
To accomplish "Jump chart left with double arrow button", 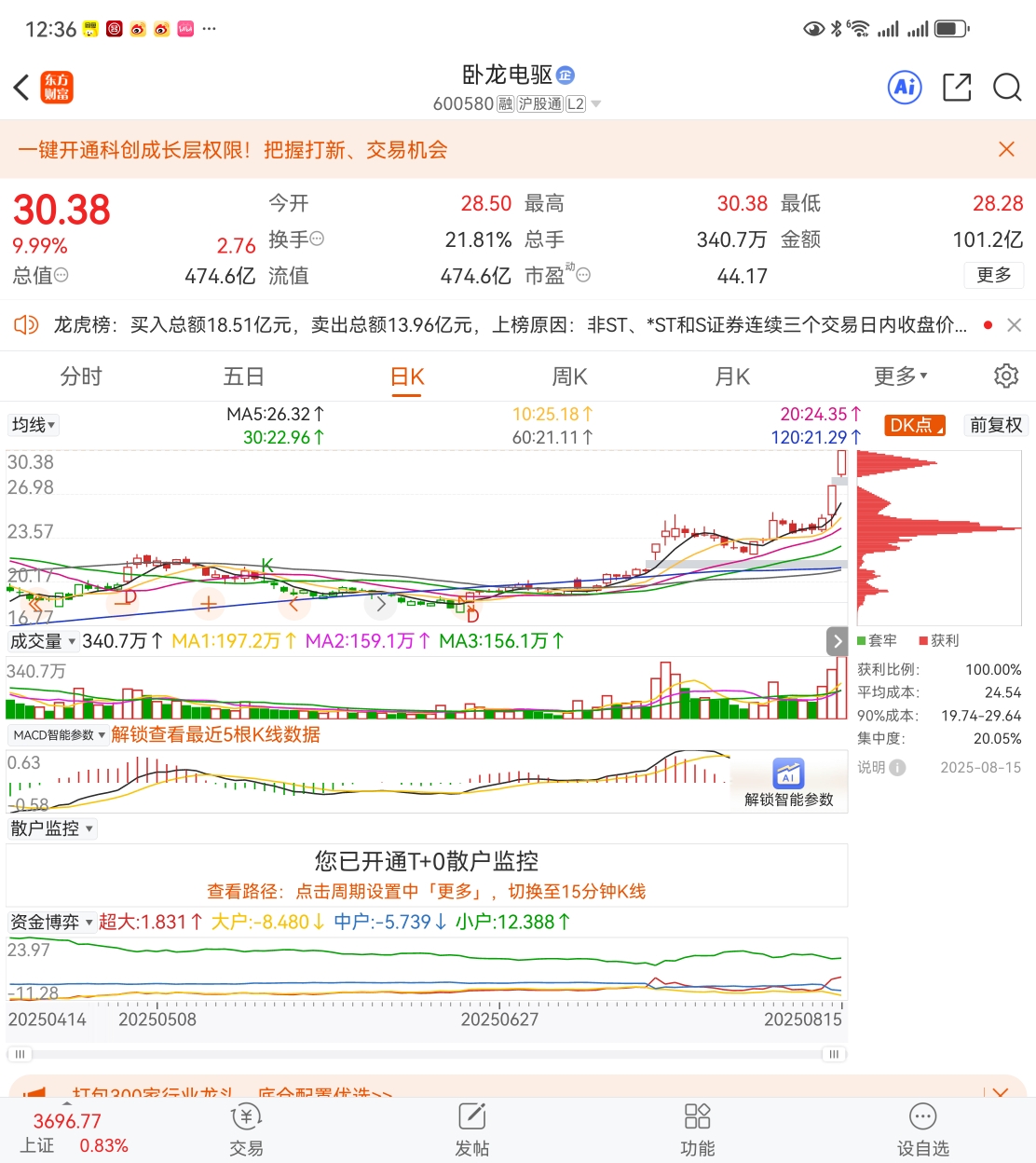I will (x=37, y=604).
